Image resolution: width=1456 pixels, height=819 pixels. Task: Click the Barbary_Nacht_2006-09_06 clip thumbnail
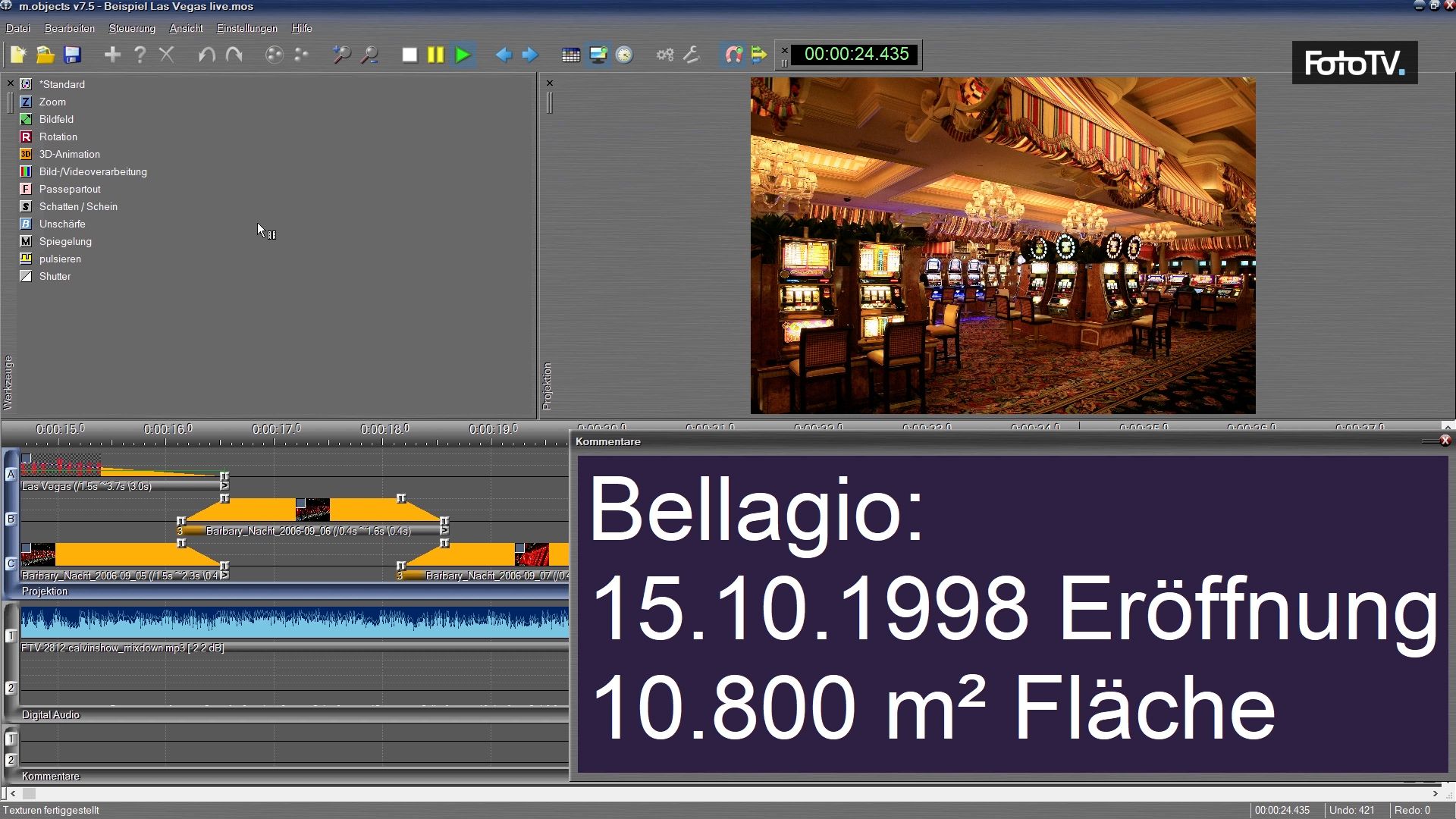pyautogui.click(x=312, y=510)
